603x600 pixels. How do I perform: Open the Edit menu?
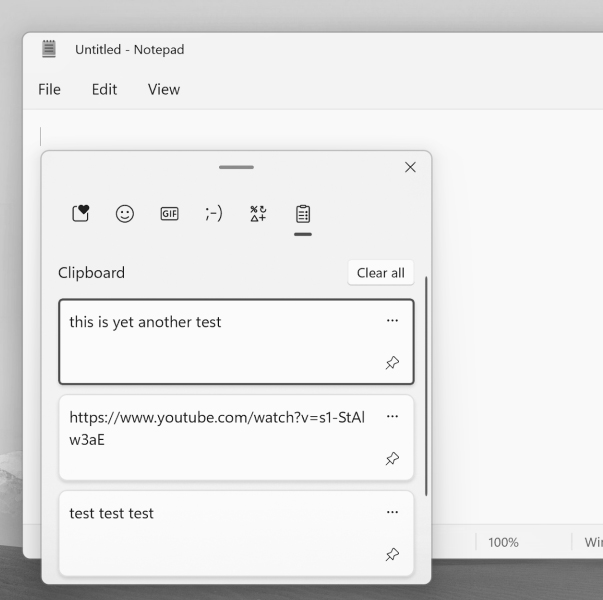tap(104, 90)
